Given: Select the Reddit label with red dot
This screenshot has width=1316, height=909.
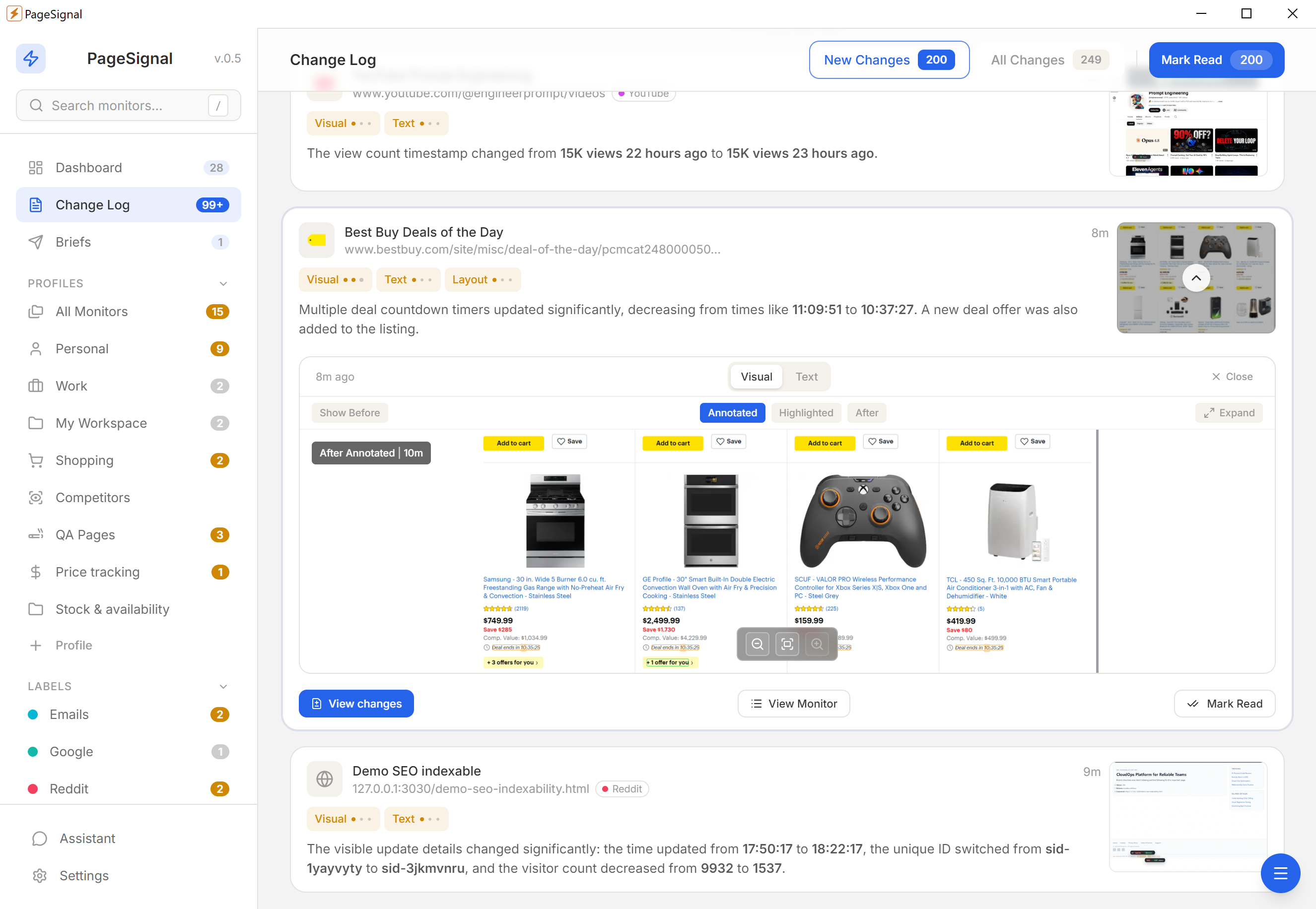Looking at the screenshot, I should pyautogui.click(x=129, y=789).
